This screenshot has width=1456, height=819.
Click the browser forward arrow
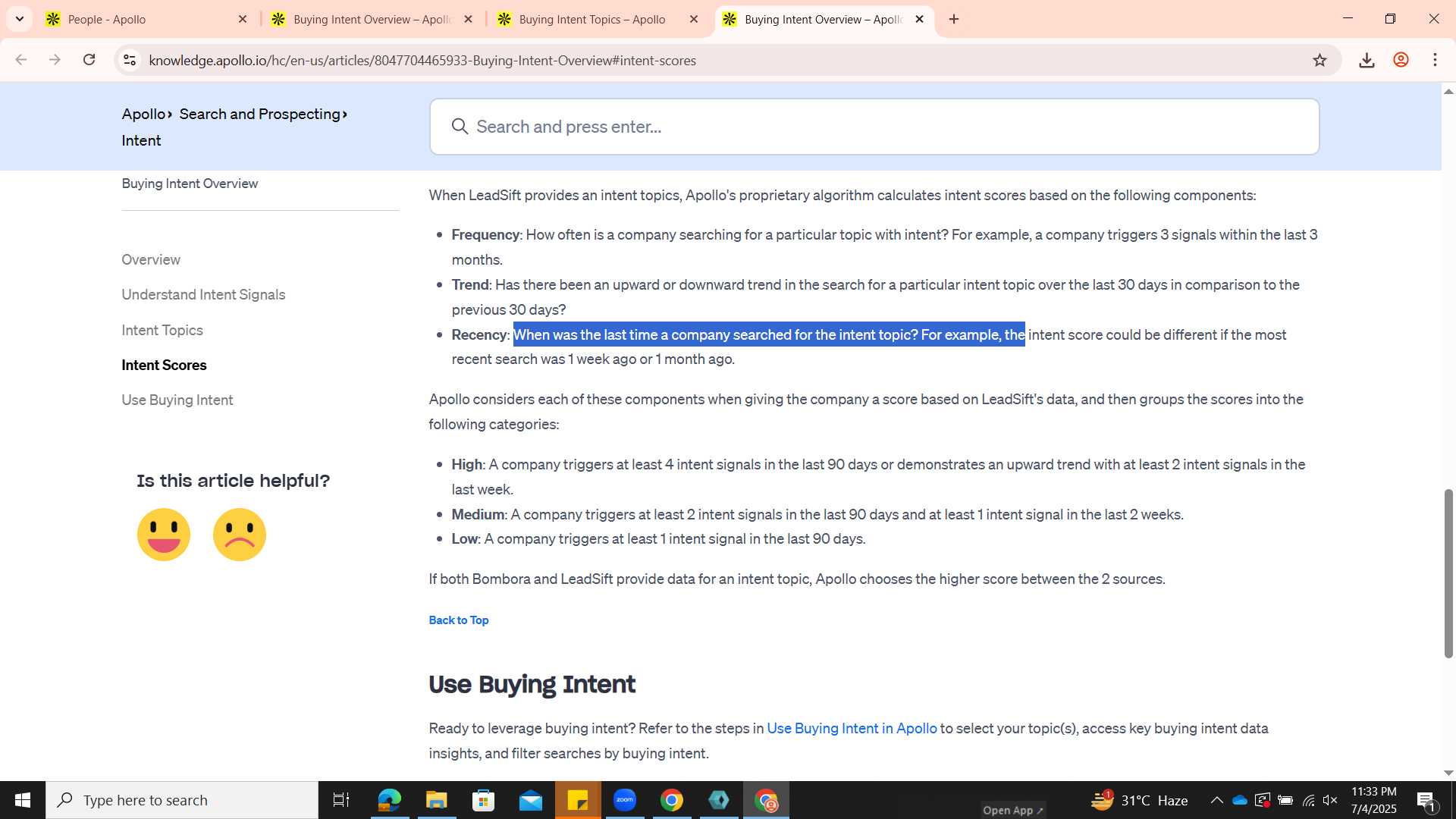coord(55,60)
